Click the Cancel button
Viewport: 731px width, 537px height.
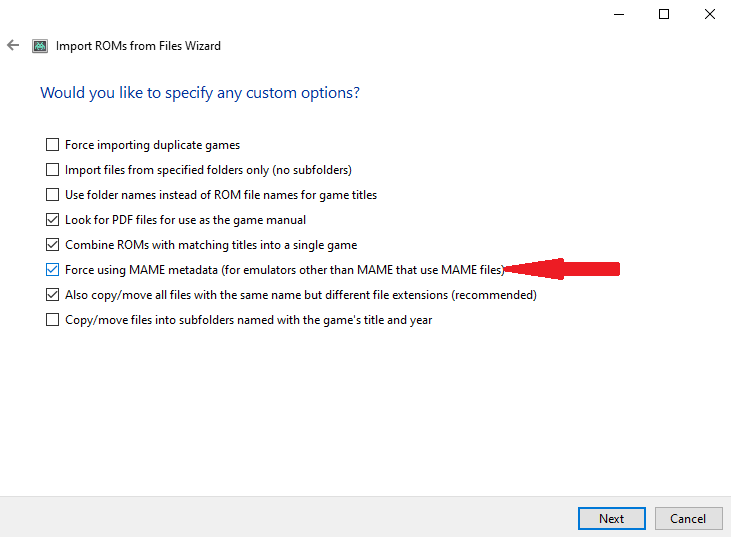pos(689,518)
